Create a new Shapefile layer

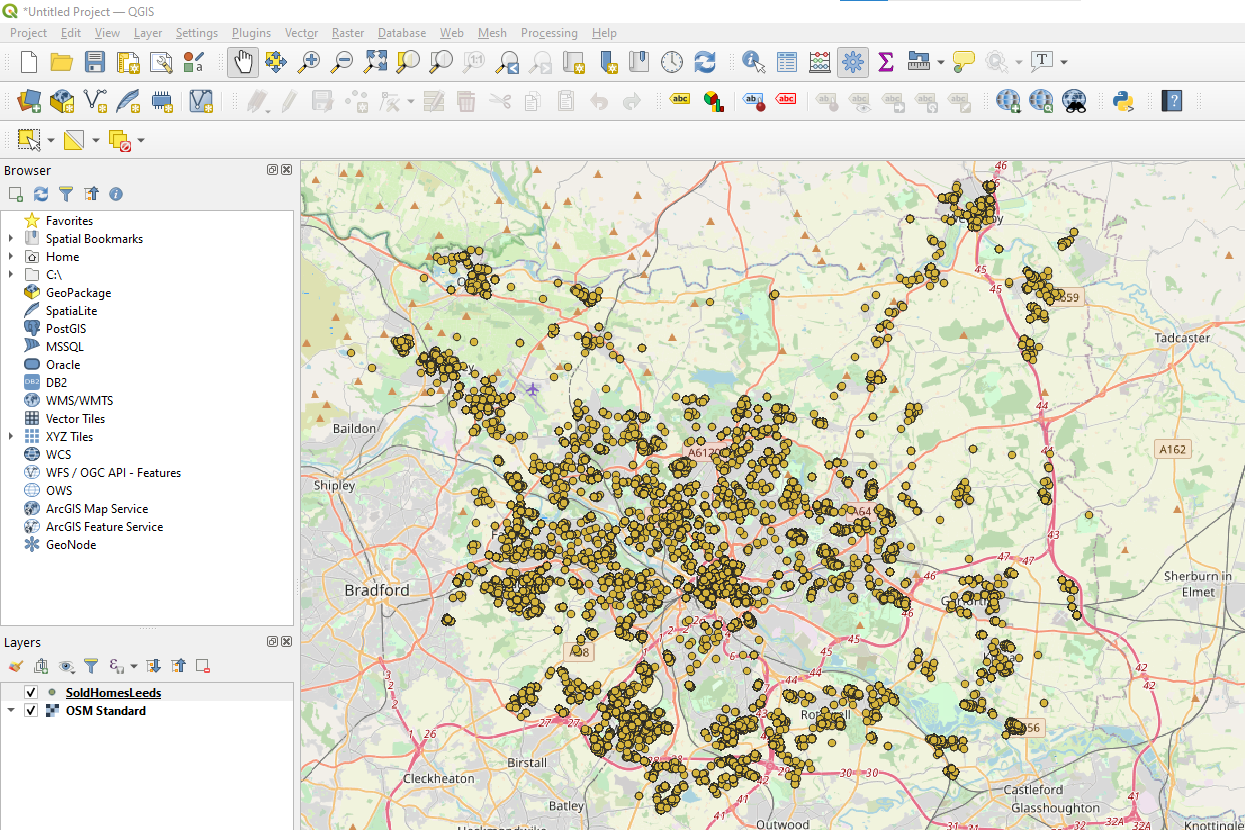pos(95,100)
